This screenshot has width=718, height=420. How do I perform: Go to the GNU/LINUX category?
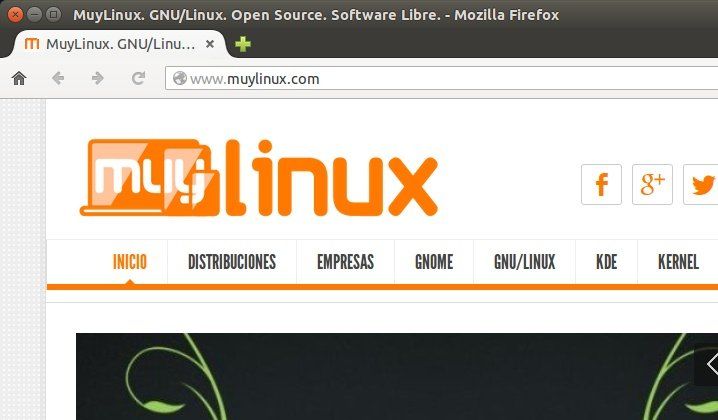[x=524, y=262]
